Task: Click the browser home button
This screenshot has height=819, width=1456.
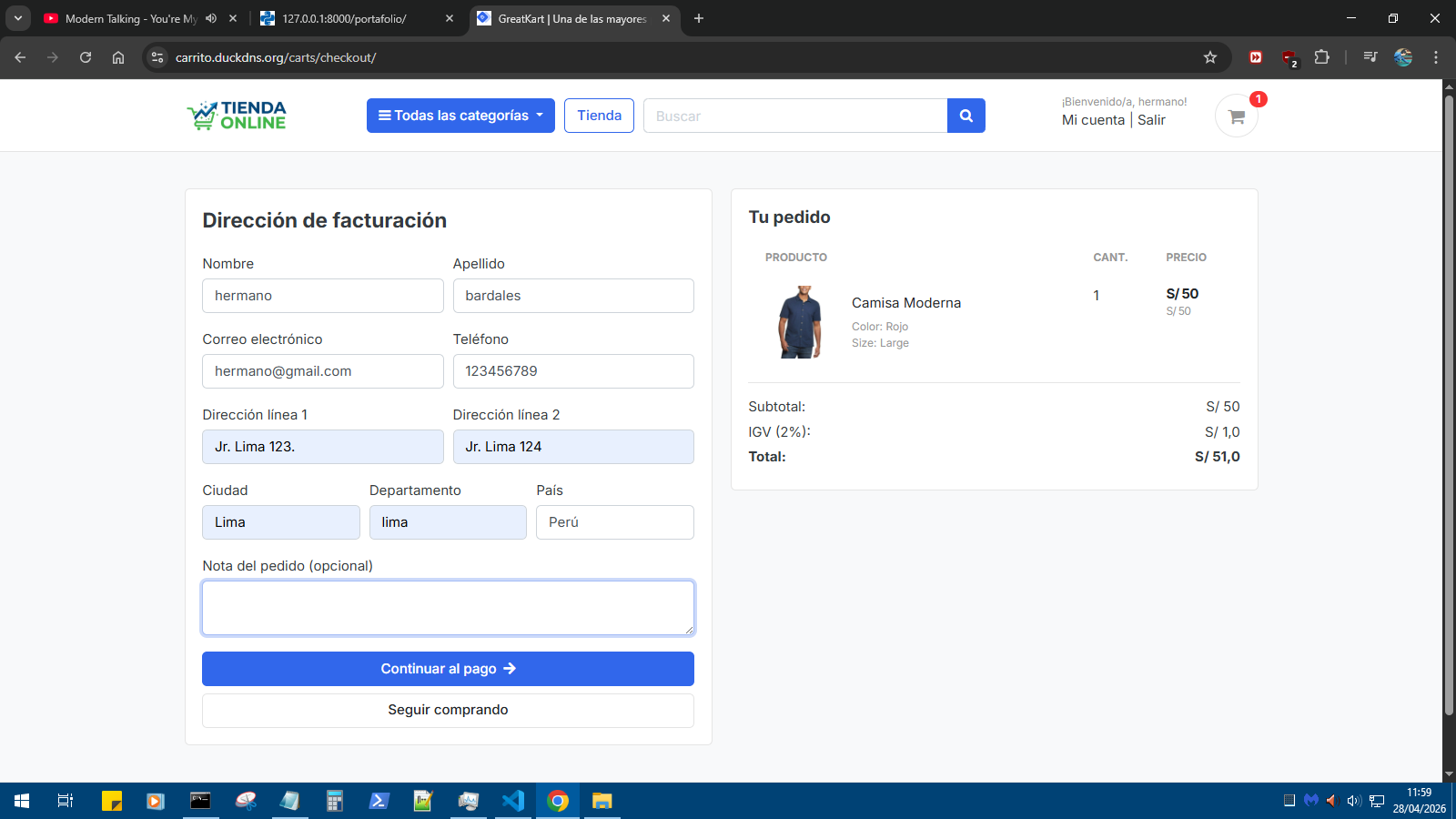Action: point(118,57)
